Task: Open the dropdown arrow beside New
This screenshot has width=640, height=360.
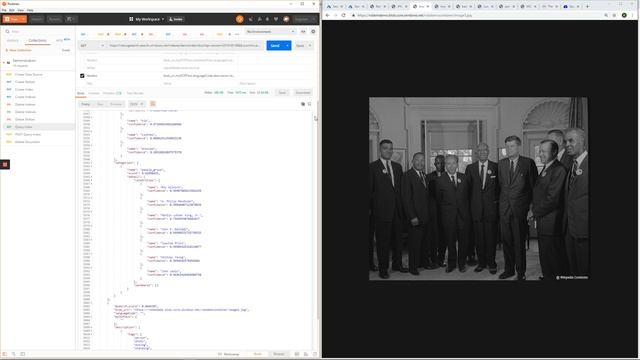Action: pyautogui.click(x=23, y=19)
